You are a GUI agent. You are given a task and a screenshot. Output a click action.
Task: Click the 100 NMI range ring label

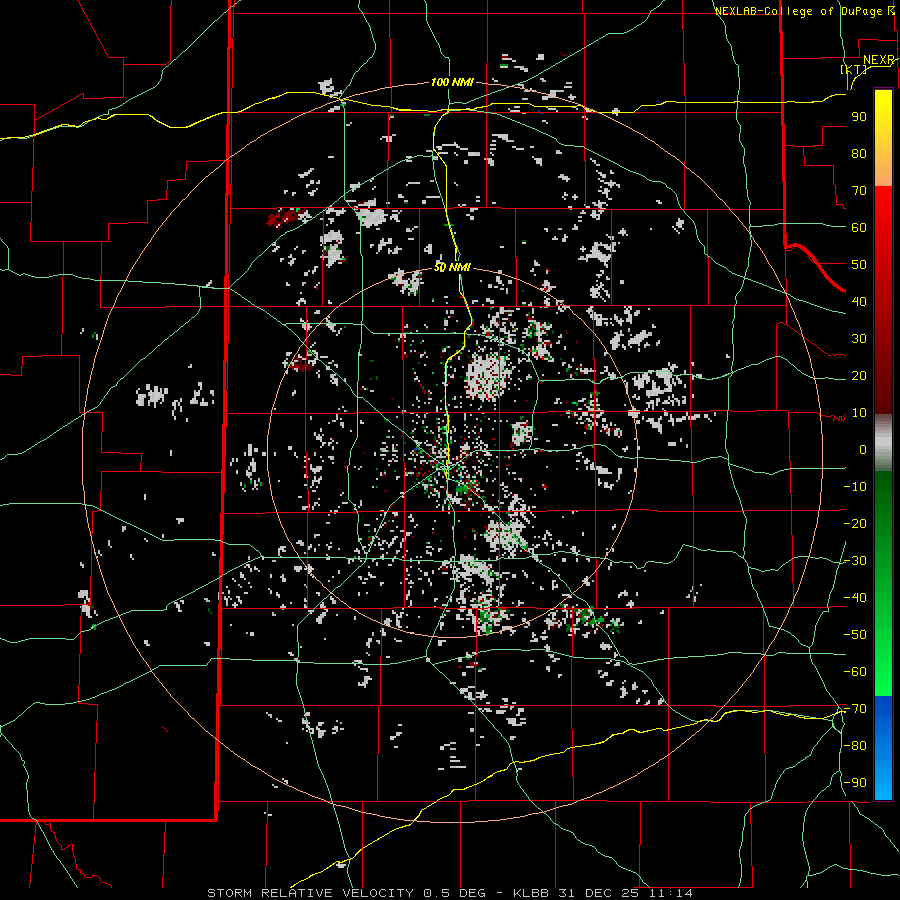(x=452, y=82)
